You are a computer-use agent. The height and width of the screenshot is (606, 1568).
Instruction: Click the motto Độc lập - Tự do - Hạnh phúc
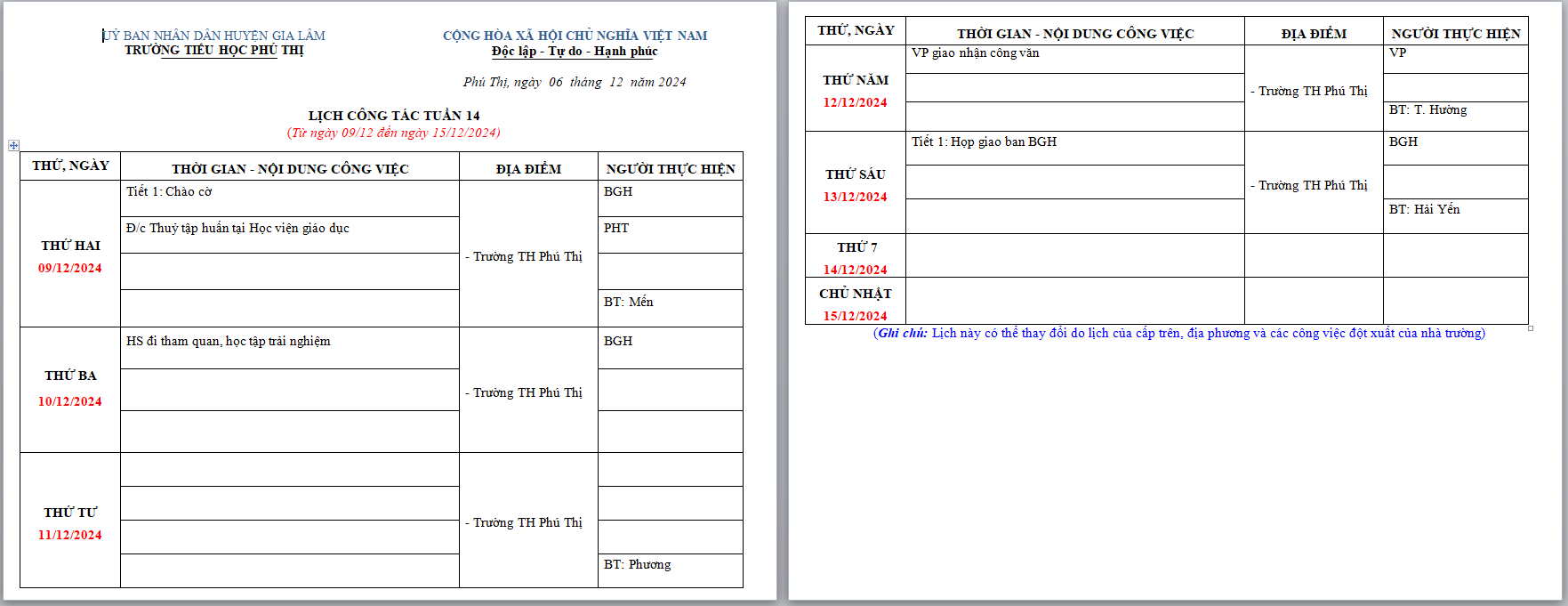click(575, 52)
